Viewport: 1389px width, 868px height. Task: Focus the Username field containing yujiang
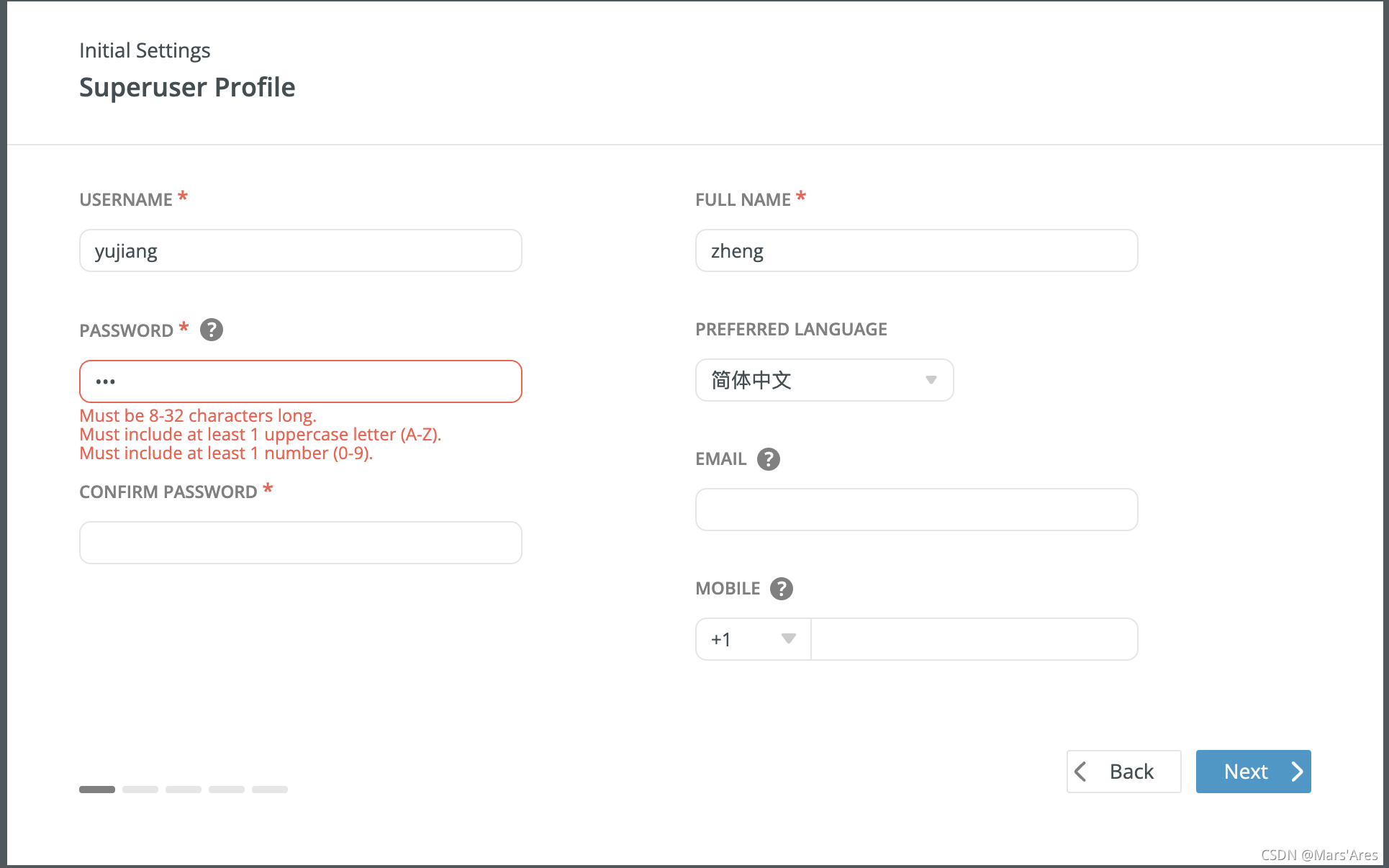(300, 250)
